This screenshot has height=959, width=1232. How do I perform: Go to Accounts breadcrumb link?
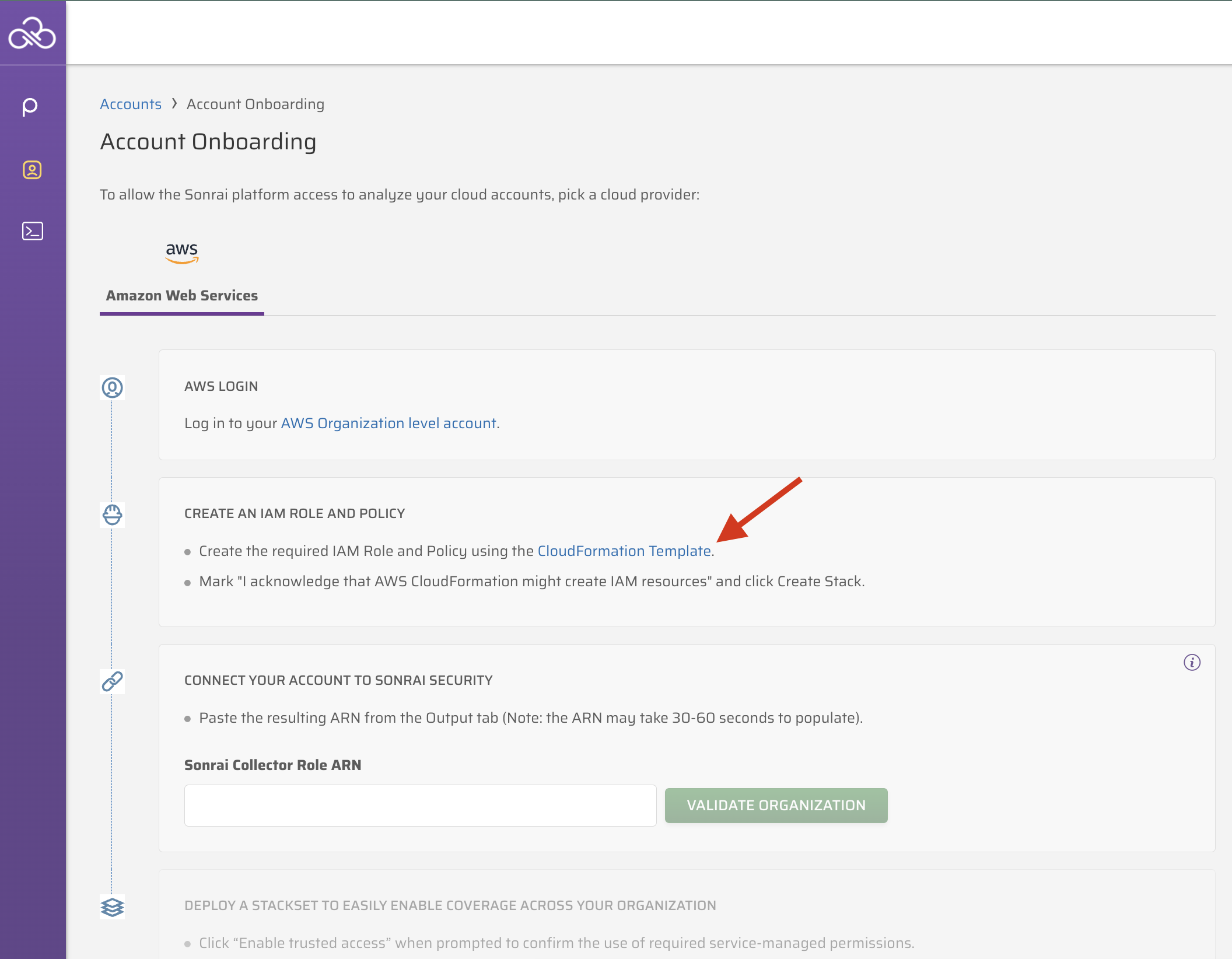(131, 104)
